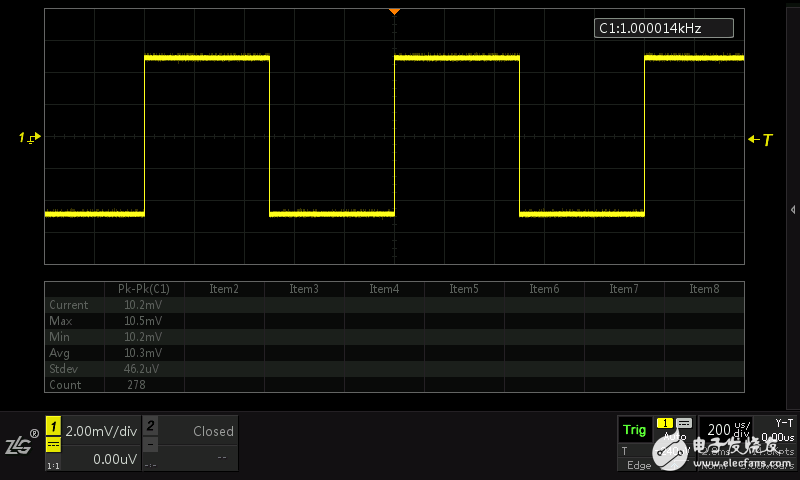This screenshot has height=480, width=800.
Task: Click trigger source channel 1 badge
Action: (x=663, y=424)
